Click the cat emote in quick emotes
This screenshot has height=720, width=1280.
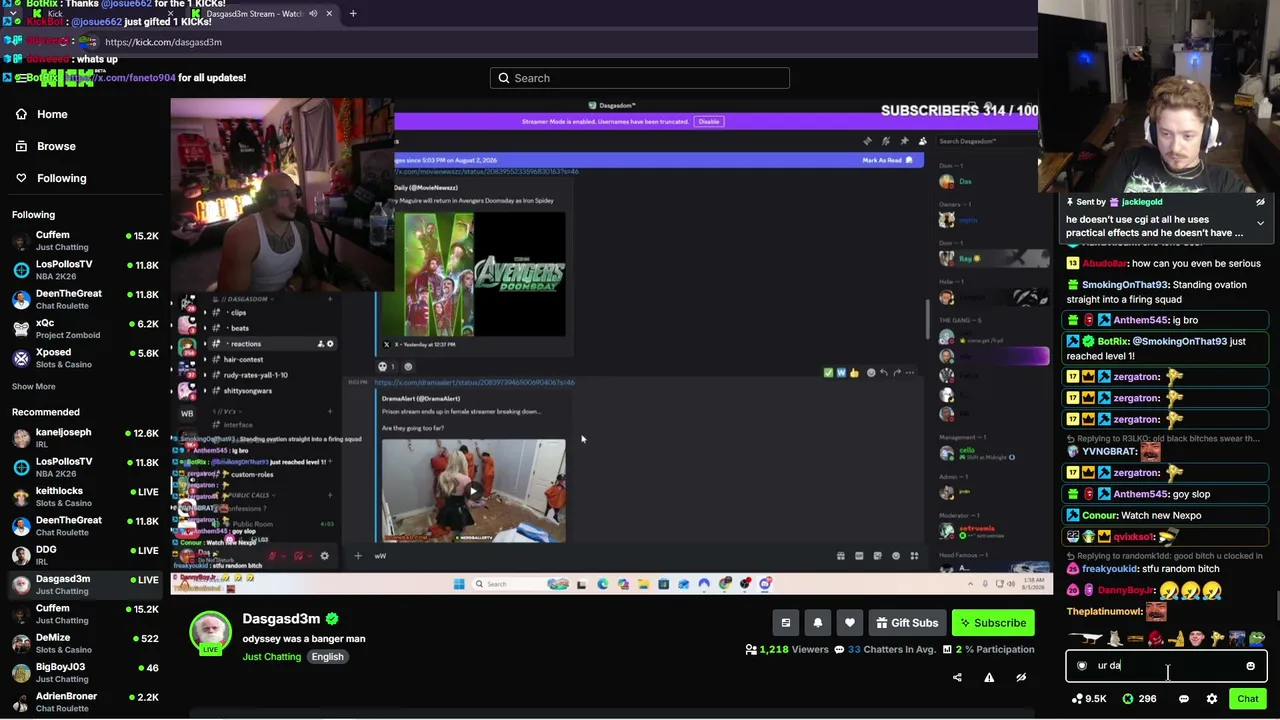pos(1116,639)
